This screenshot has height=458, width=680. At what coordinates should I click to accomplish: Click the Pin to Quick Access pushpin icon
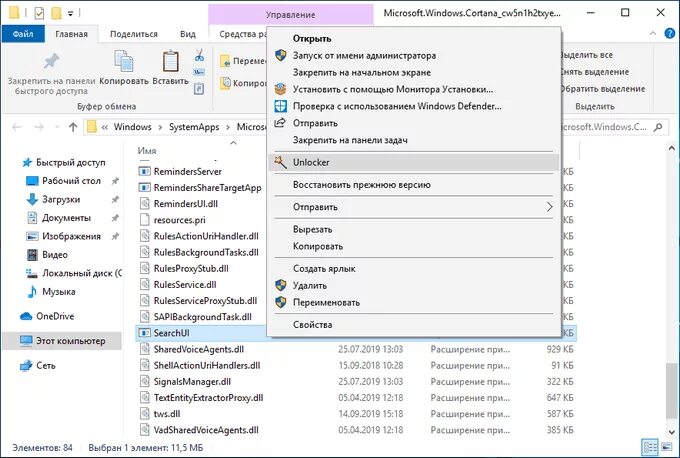[51, 61]
